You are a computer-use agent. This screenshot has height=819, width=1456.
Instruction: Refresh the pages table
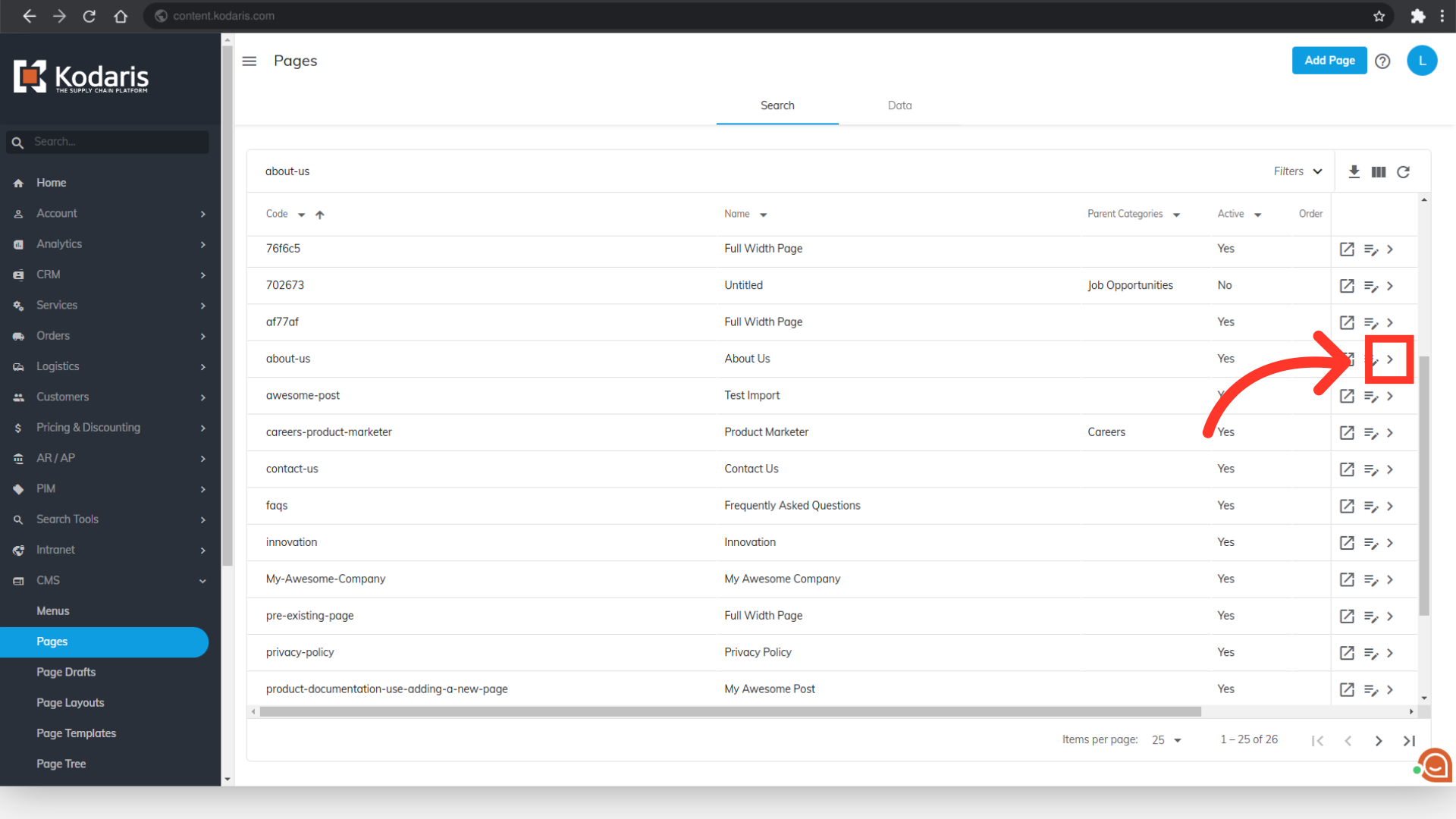1404,172
